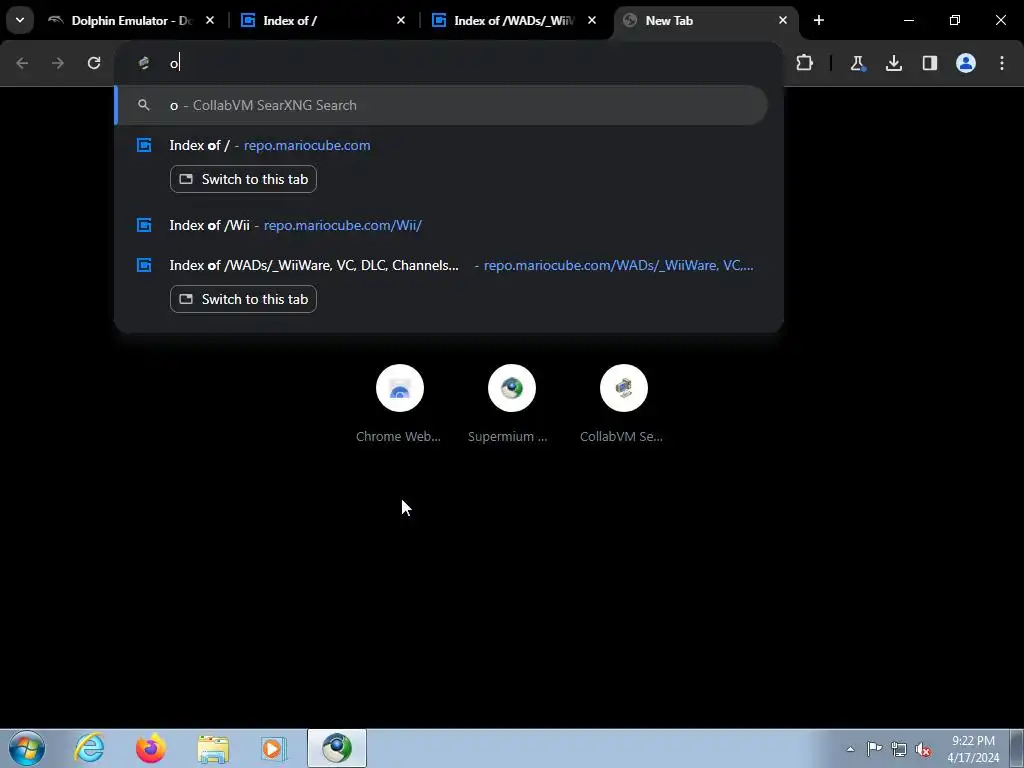Open the Chrome Web Store shortcut
This screenshot has width=1024, height=768.
pos(399,404)
